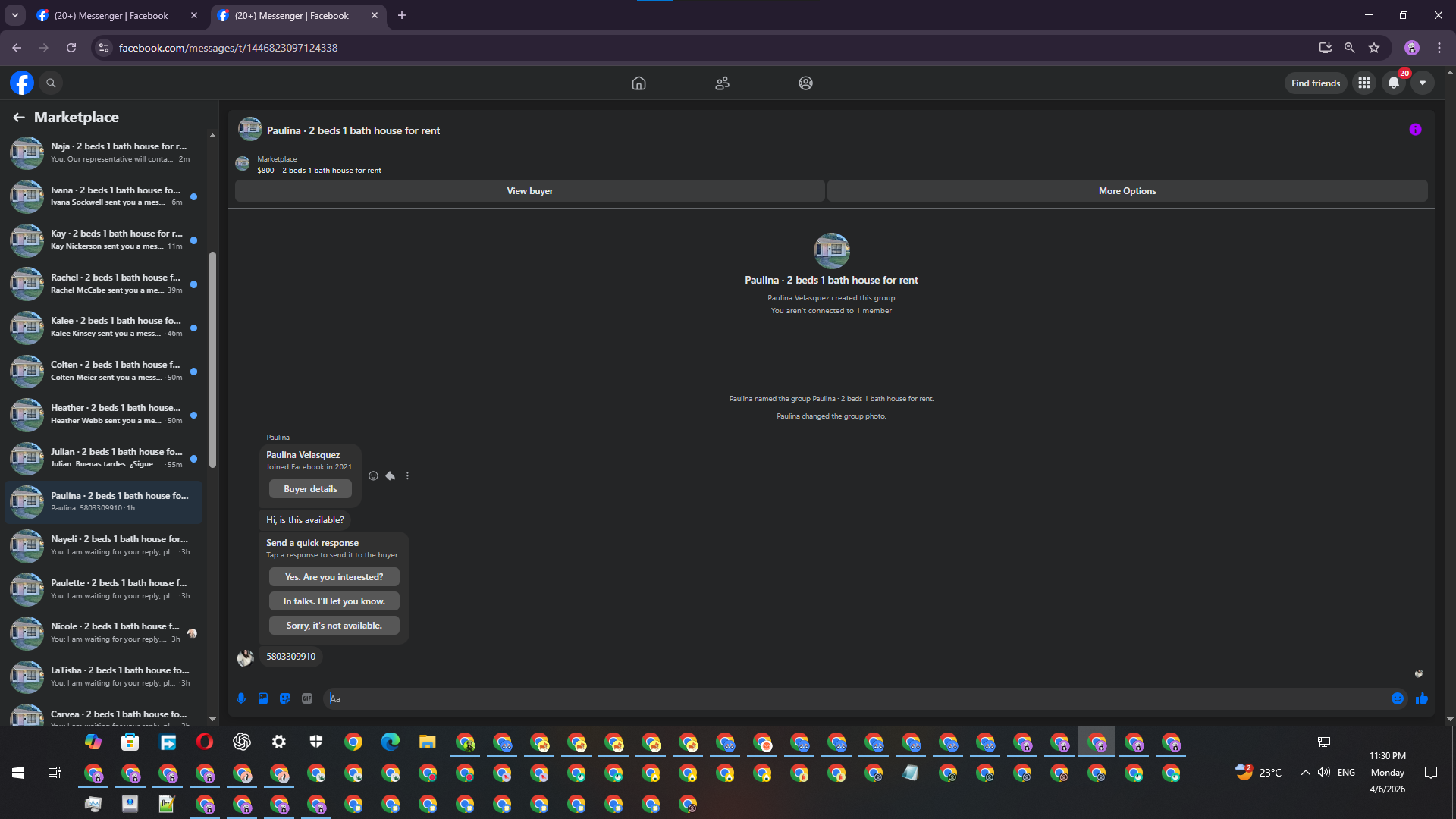Screen dimensions: 1456x819
Task: Click the group photo thumbnail in chat center
Action: click(x=831, y=251)
